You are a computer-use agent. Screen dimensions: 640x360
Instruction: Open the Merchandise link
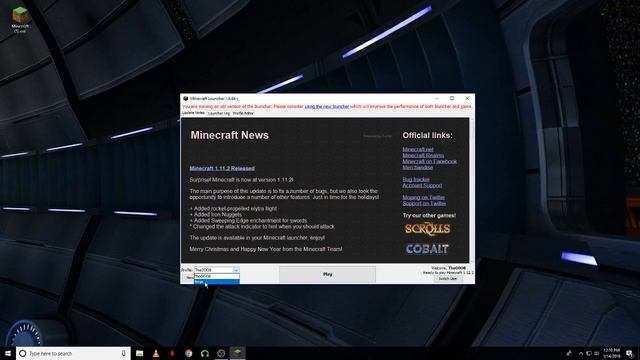418,168
